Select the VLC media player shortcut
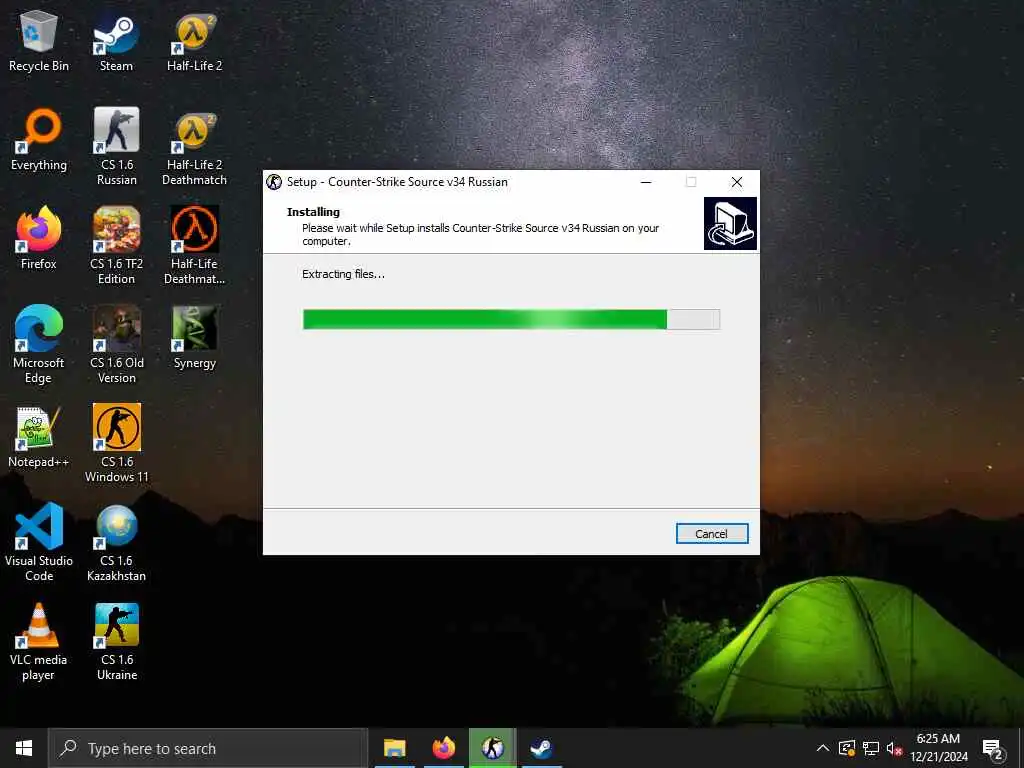 coord(39,642)
